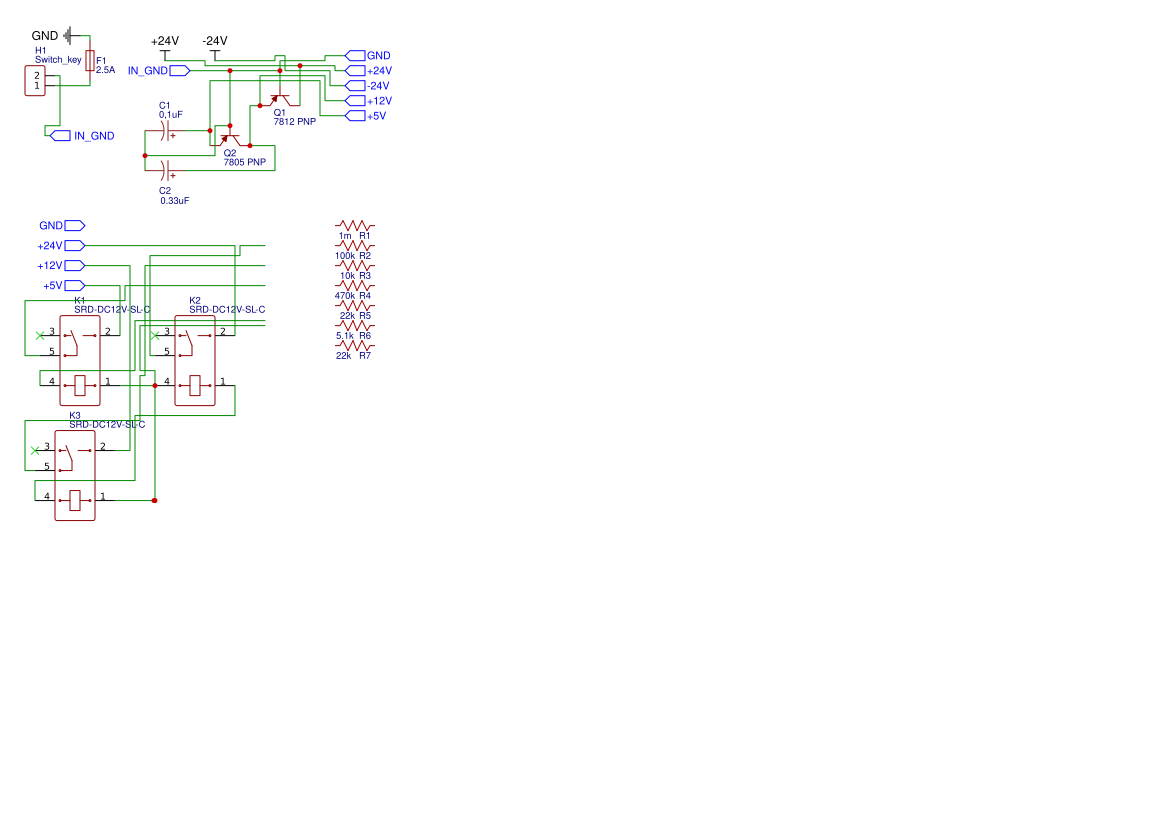Image resolution: width=1169 pixels, height=827 pixels.
Task: Select relay K1 switch contact symbol
Action: tap(80, 341)
